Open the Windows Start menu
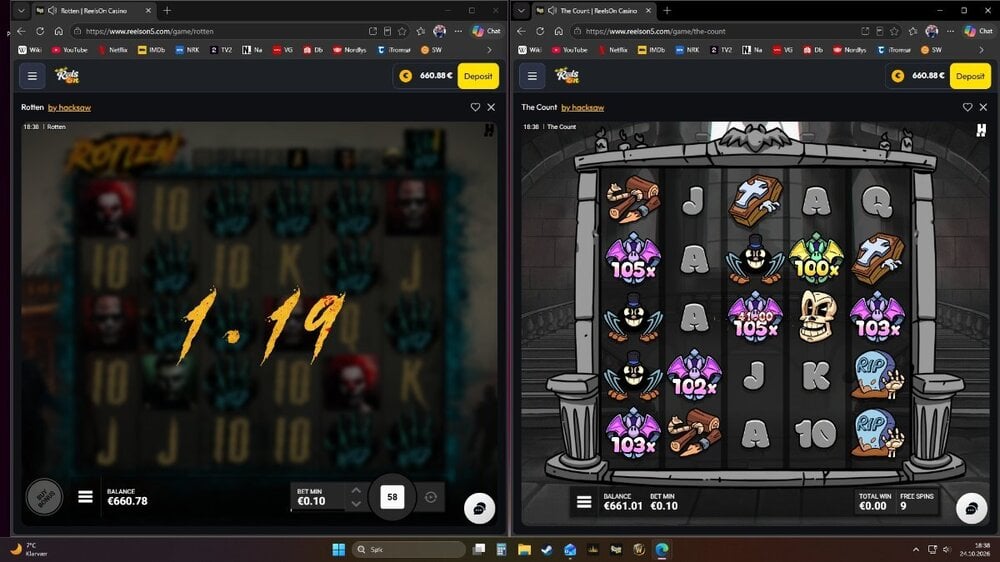This screenshot has height=562, width=1000. pyautogui.click(x=339, y=549)
